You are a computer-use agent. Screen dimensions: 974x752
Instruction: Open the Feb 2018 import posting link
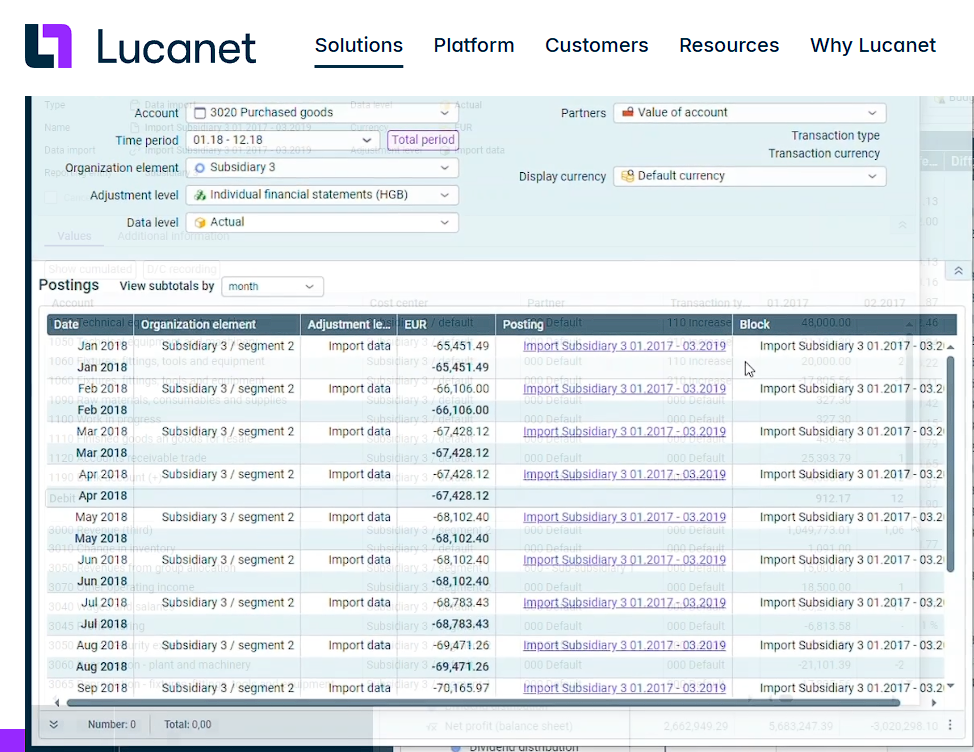click(x=624, y=389)
